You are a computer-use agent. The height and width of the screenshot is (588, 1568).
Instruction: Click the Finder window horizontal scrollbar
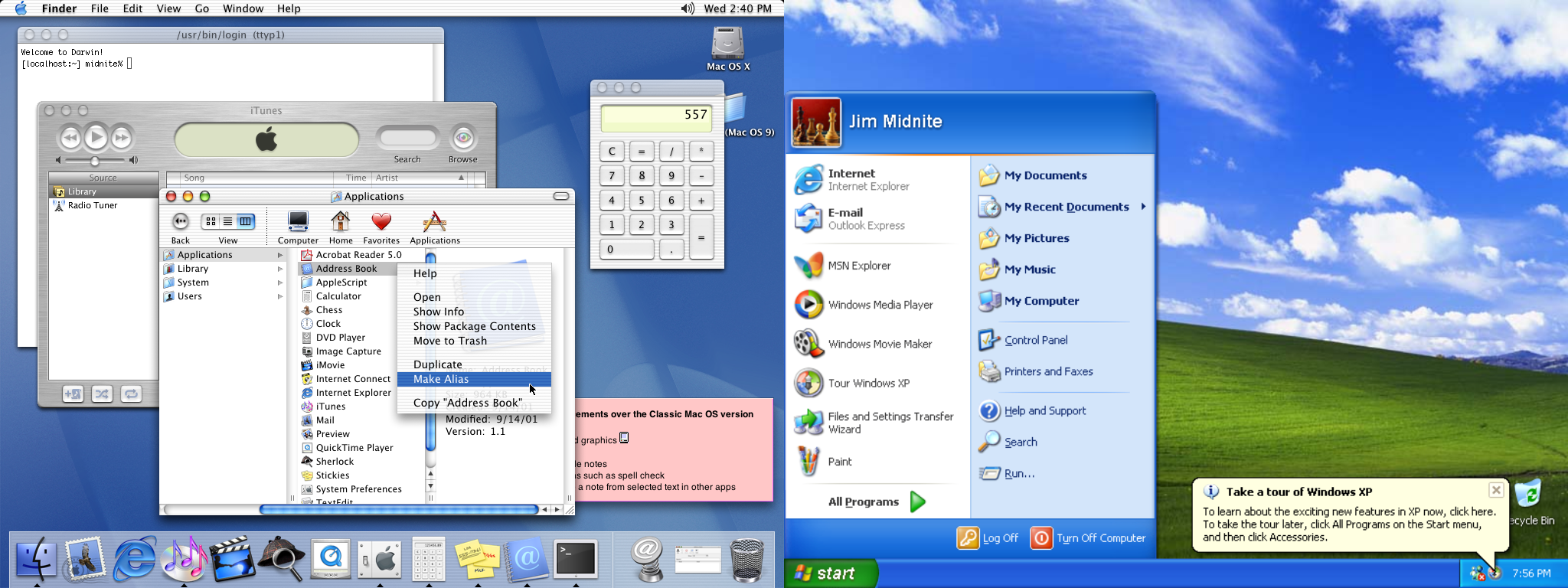398,509
